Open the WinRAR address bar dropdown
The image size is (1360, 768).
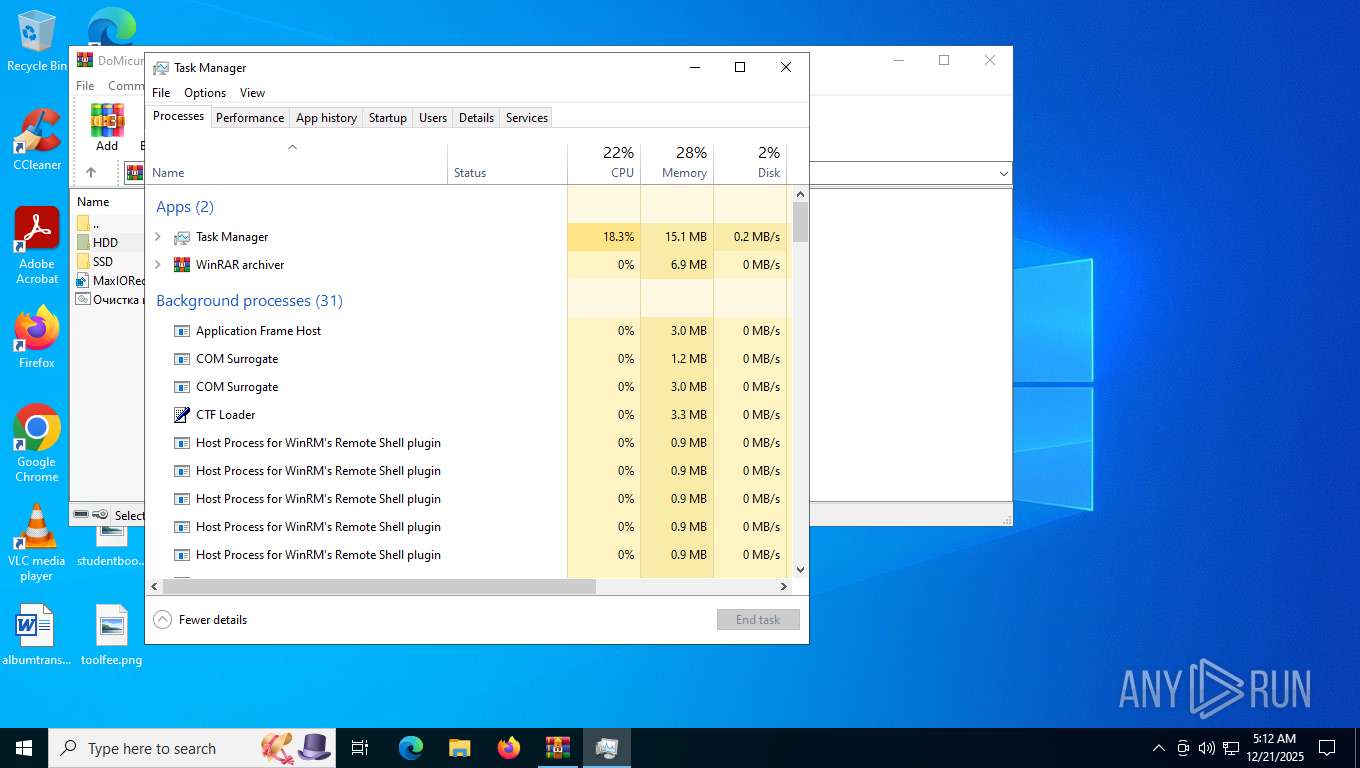pos(1003,174)
